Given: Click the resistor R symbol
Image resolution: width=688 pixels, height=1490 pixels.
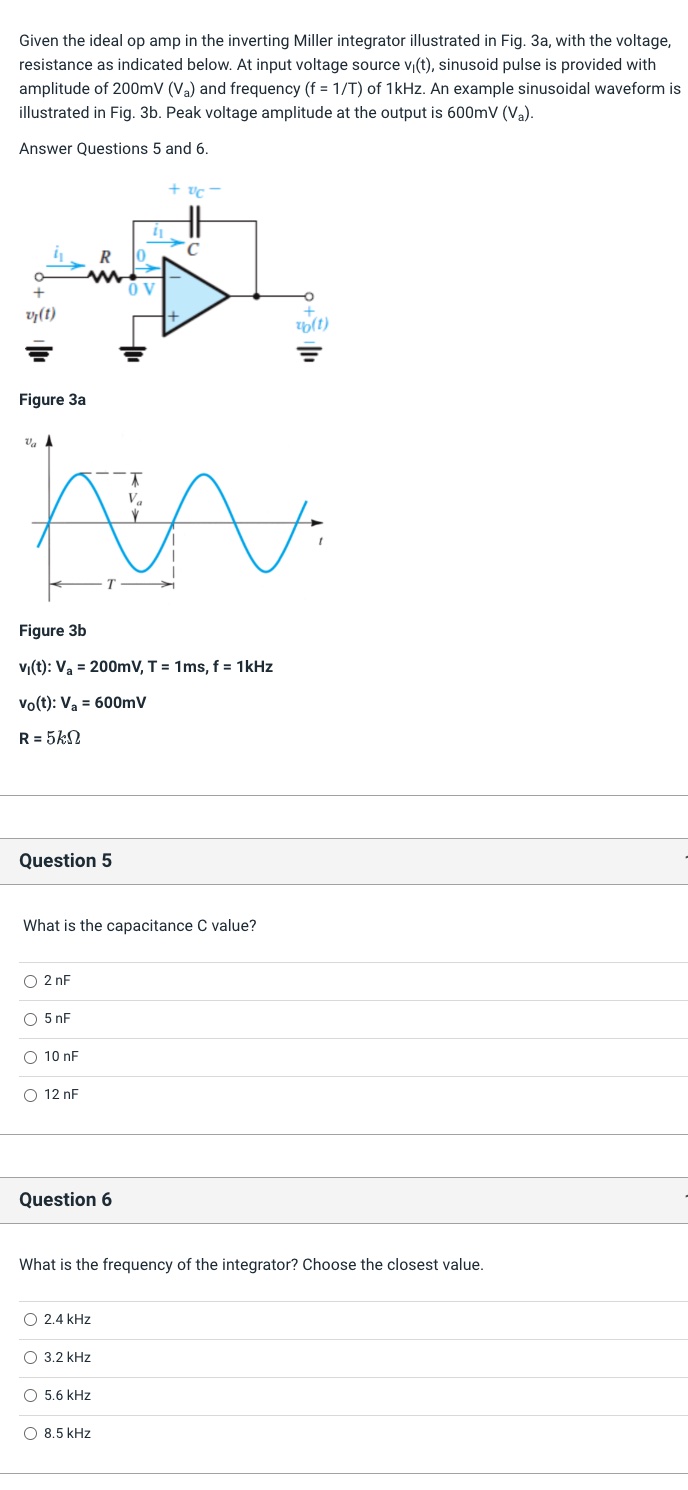Looking at the screenshot, I should [x=103, y=273].
